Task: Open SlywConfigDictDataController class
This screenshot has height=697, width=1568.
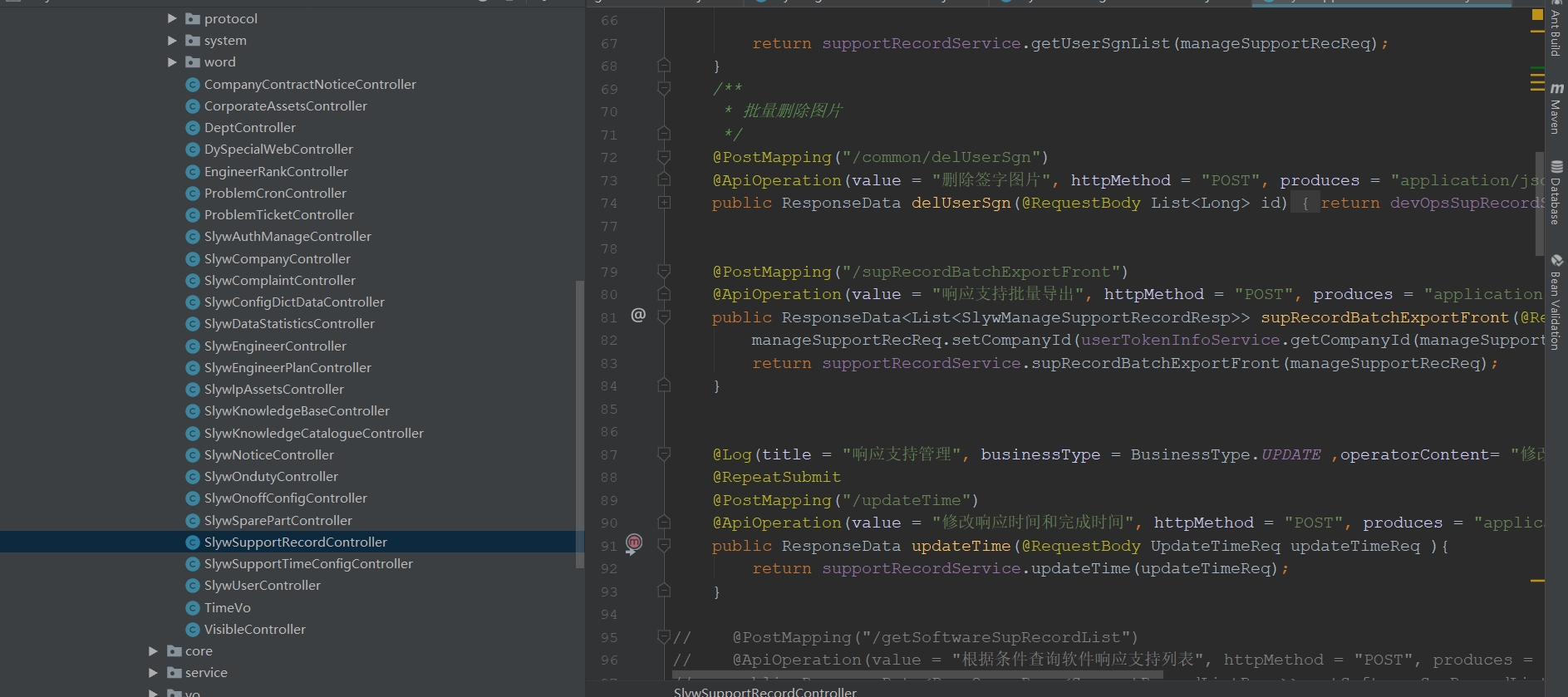Action: tap(294, 302)
